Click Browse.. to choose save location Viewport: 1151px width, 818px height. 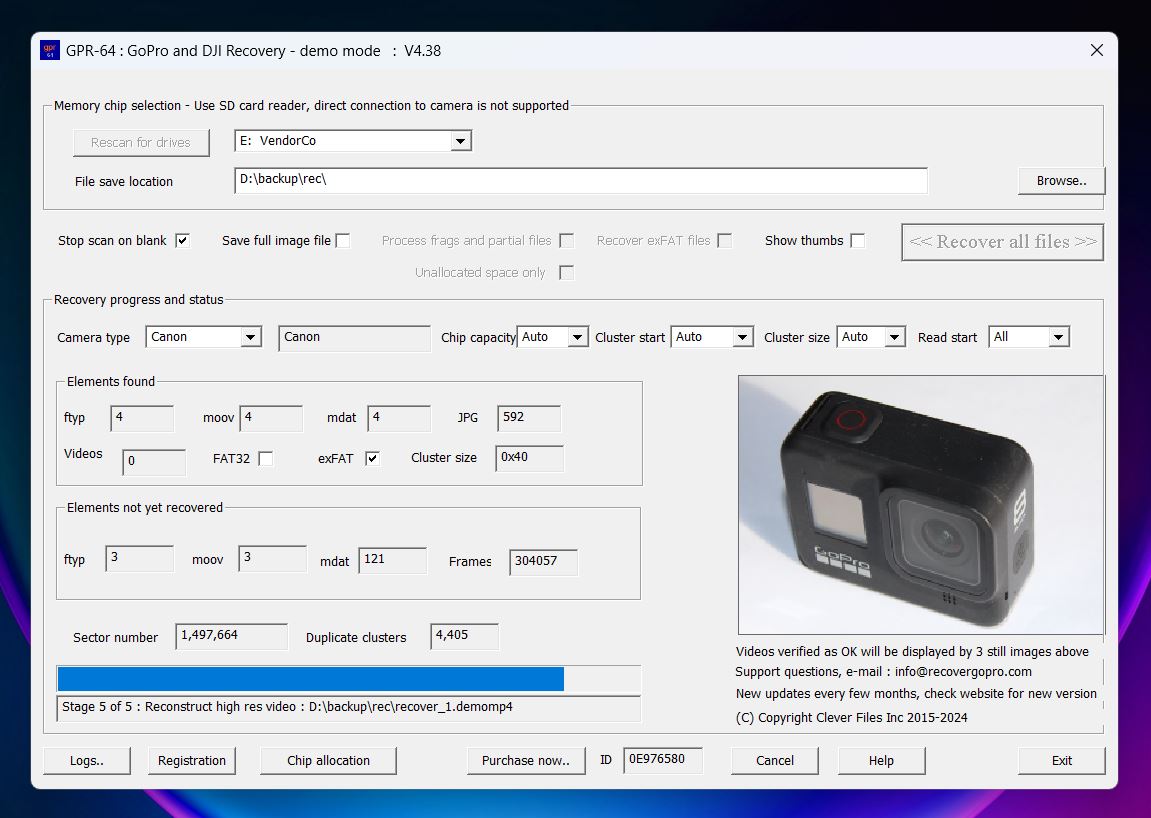pyautogui.click(x=1061, y=181)
